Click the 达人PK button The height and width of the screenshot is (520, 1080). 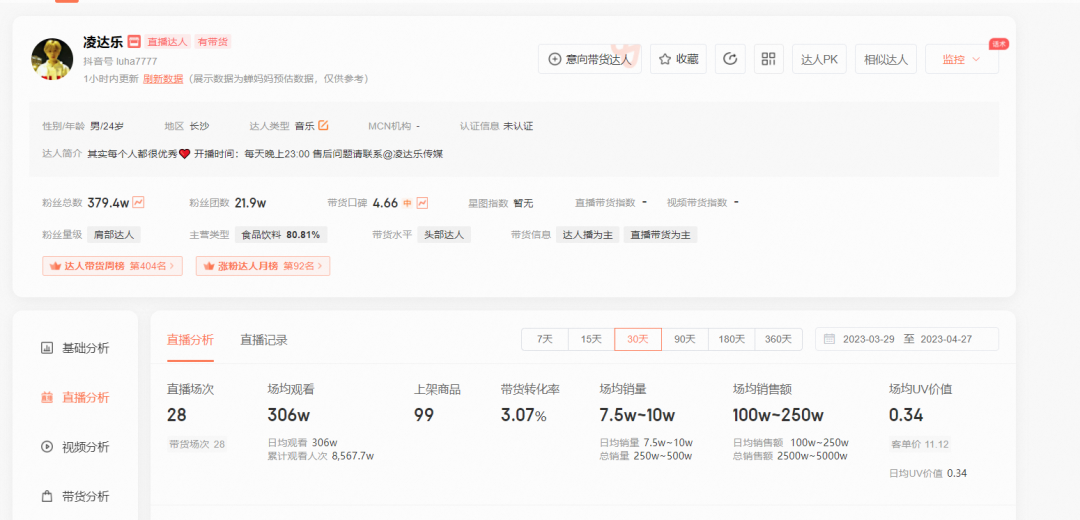tap(819, 59)
